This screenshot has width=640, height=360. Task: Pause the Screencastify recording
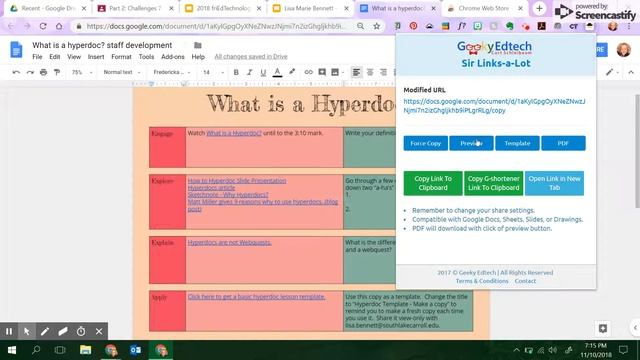pos(9,331)
